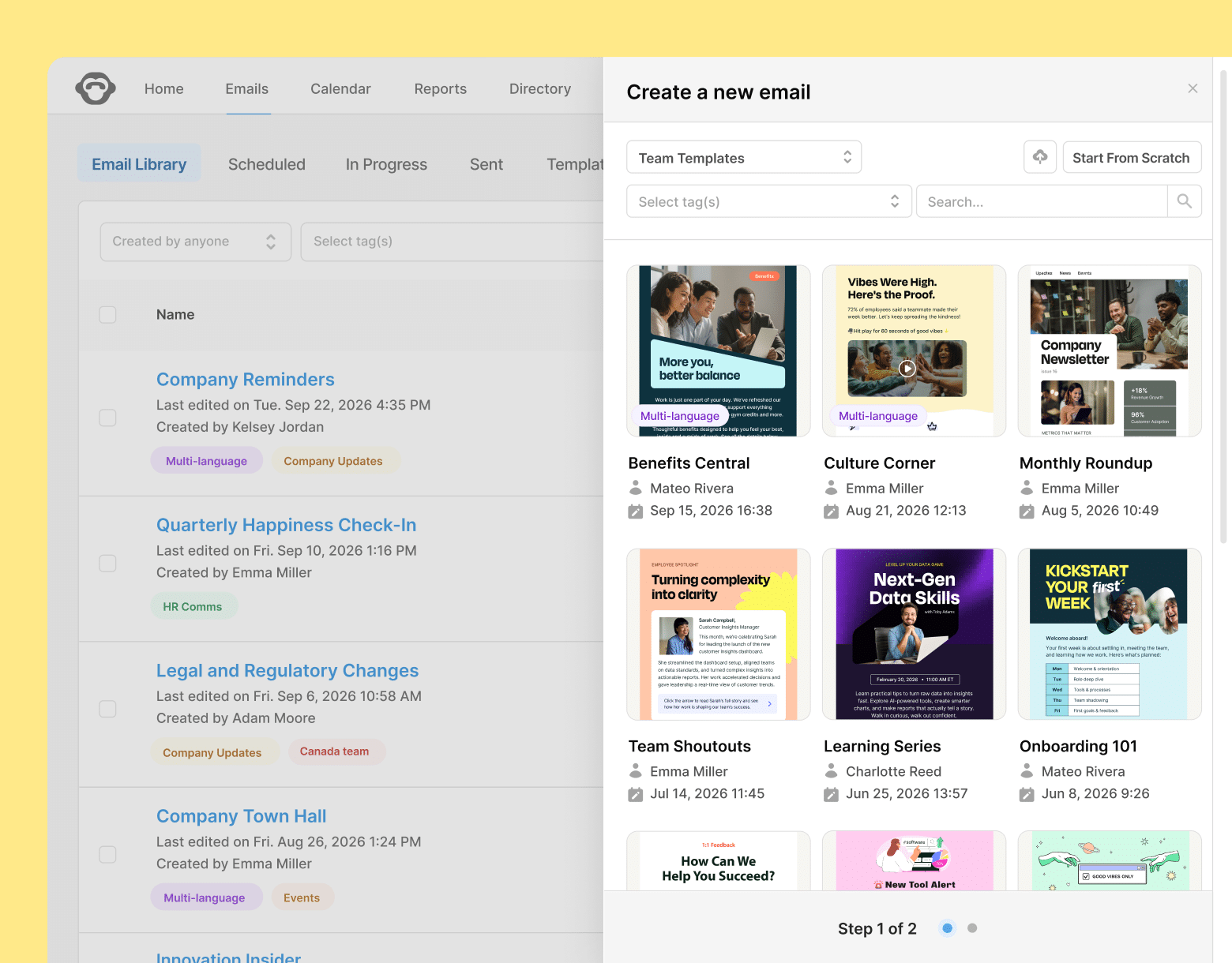1232x963 pixels.
Task: Switch to the Scheduled tab
Action: (266, 164)
